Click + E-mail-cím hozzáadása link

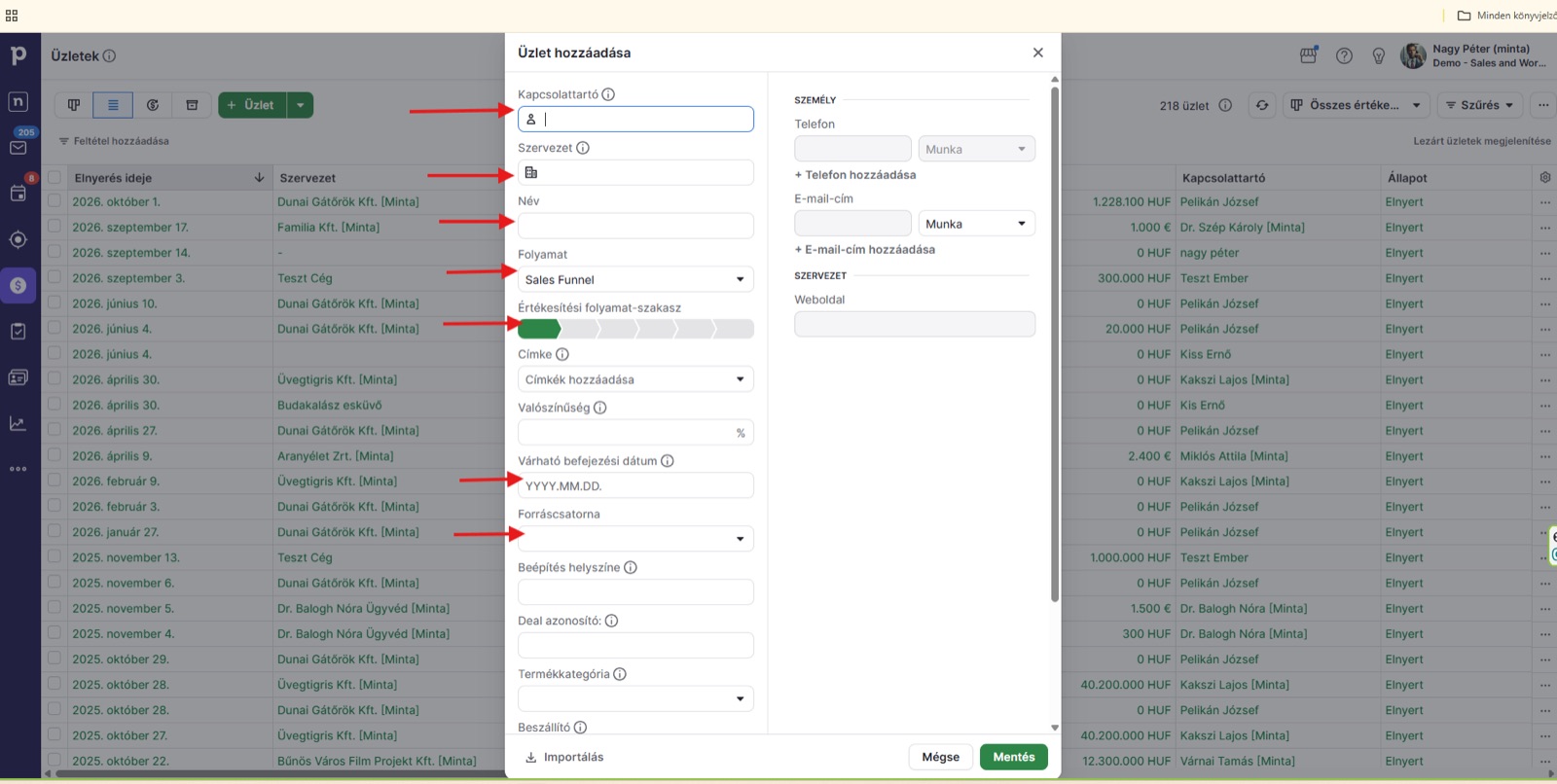click(865, 250)
